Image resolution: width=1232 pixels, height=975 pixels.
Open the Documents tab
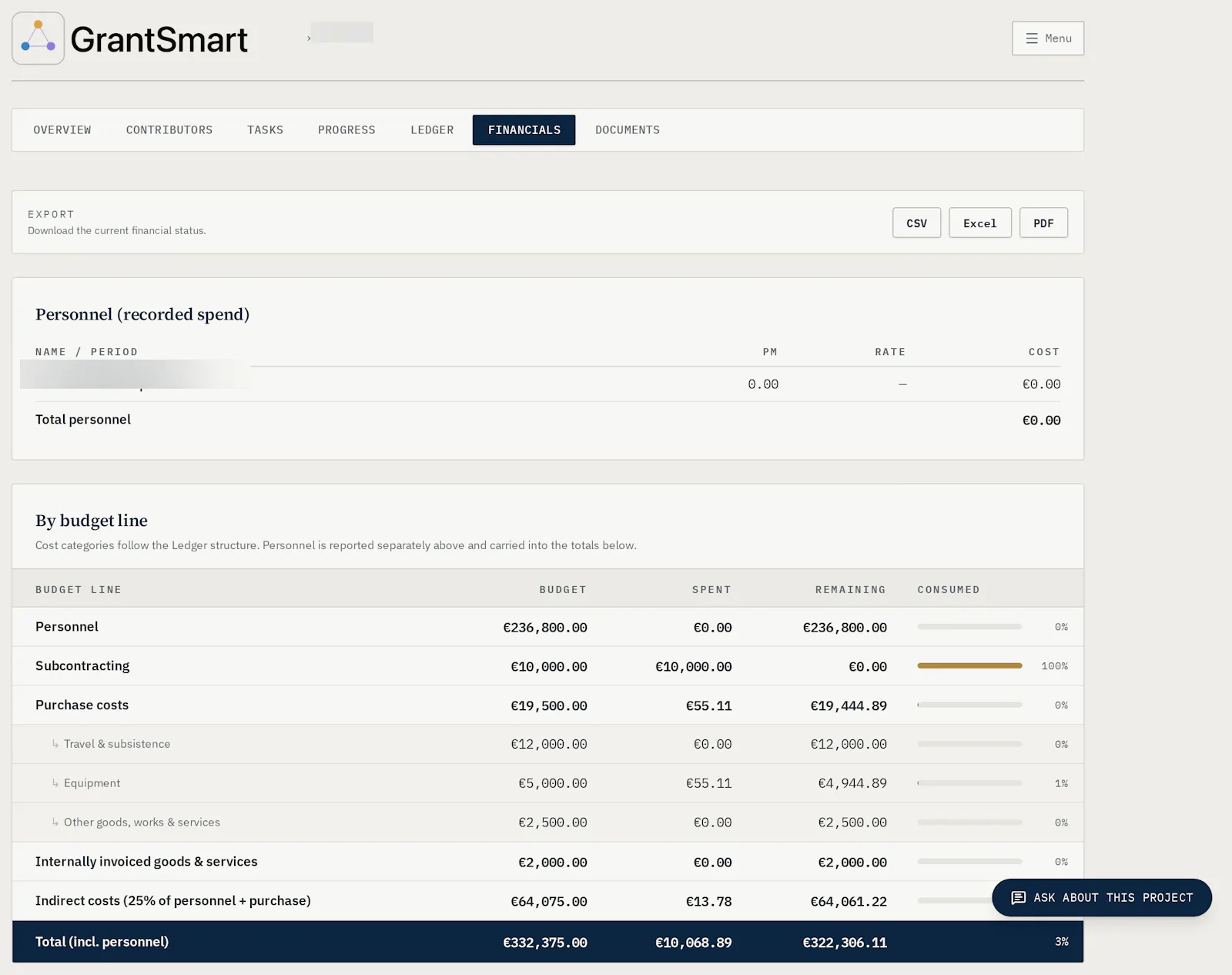click(628, 130)
